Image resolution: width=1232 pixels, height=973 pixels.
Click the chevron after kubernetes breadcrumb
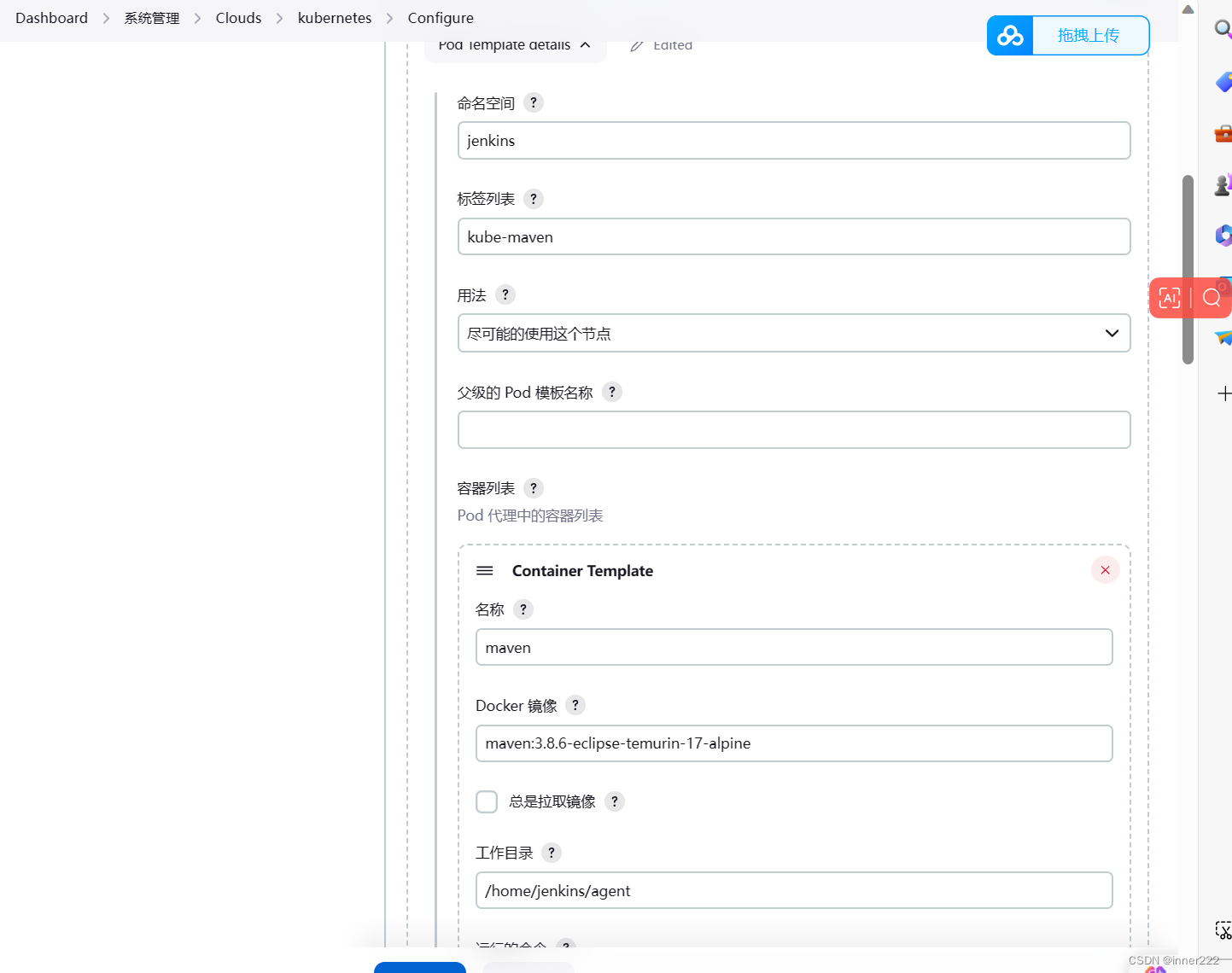click(389, 18)
